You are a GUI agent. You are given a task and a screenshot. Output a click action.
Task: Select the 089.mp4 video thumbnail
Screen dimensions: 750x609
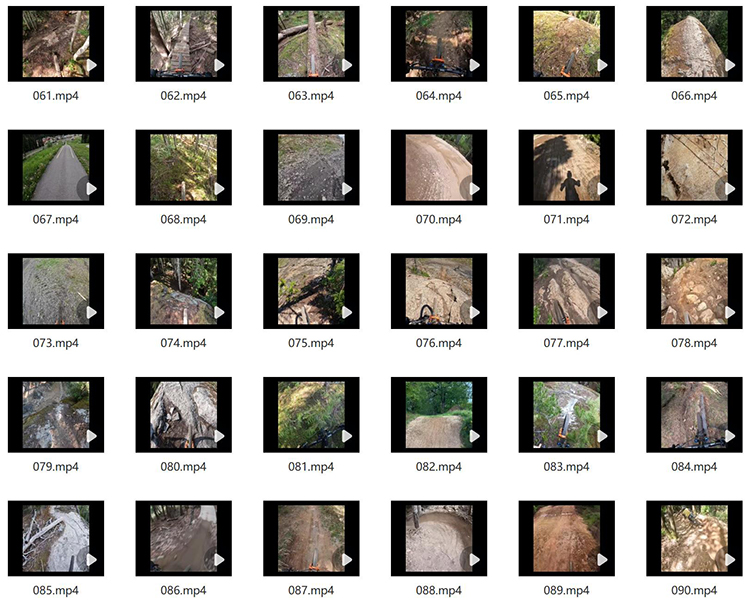[567, 538]
